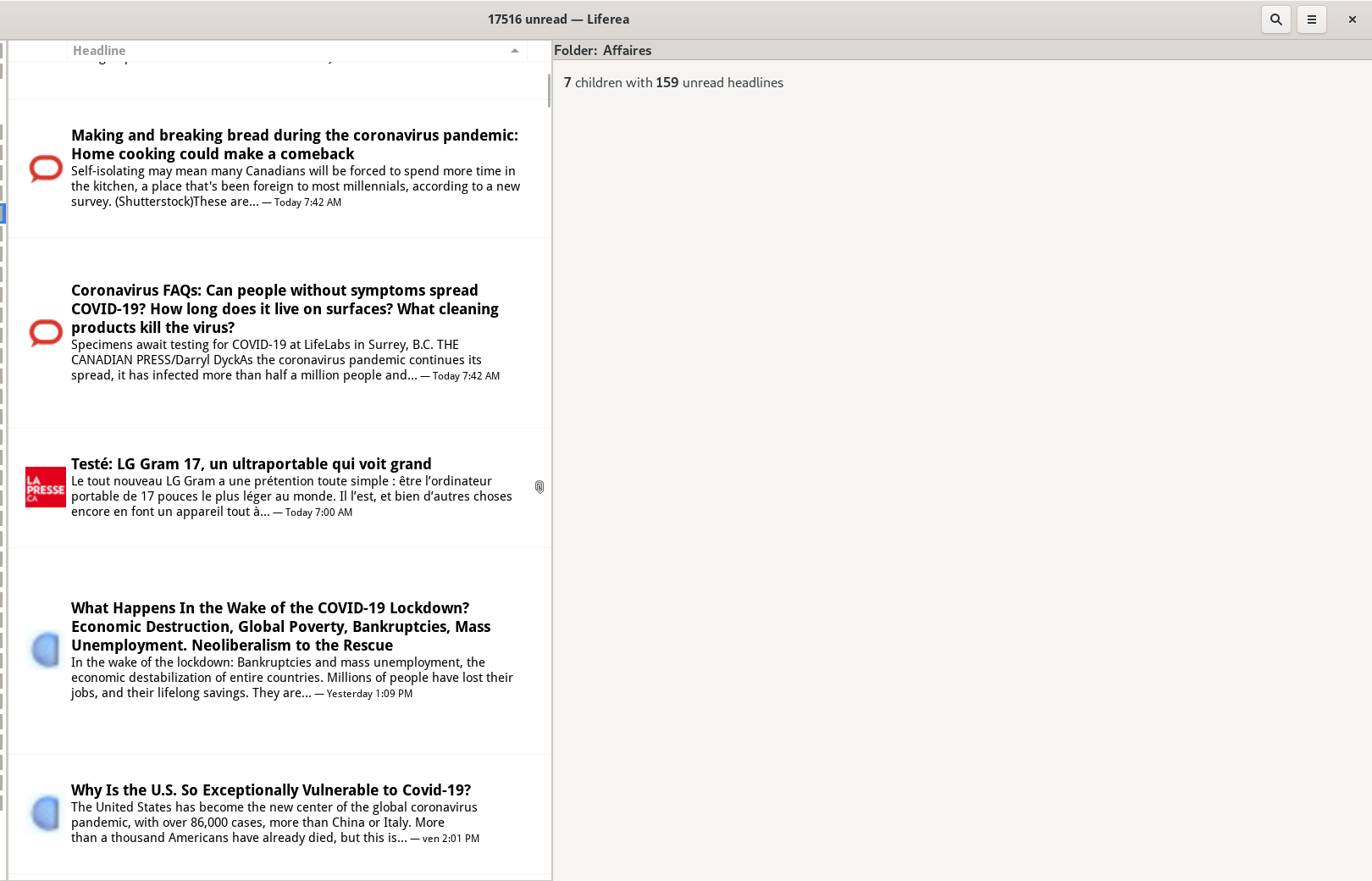This screenshot has width=1372, height=881.
Task: Click the 'Today 7:00 AM' timestamp
Action: point(318,513)
